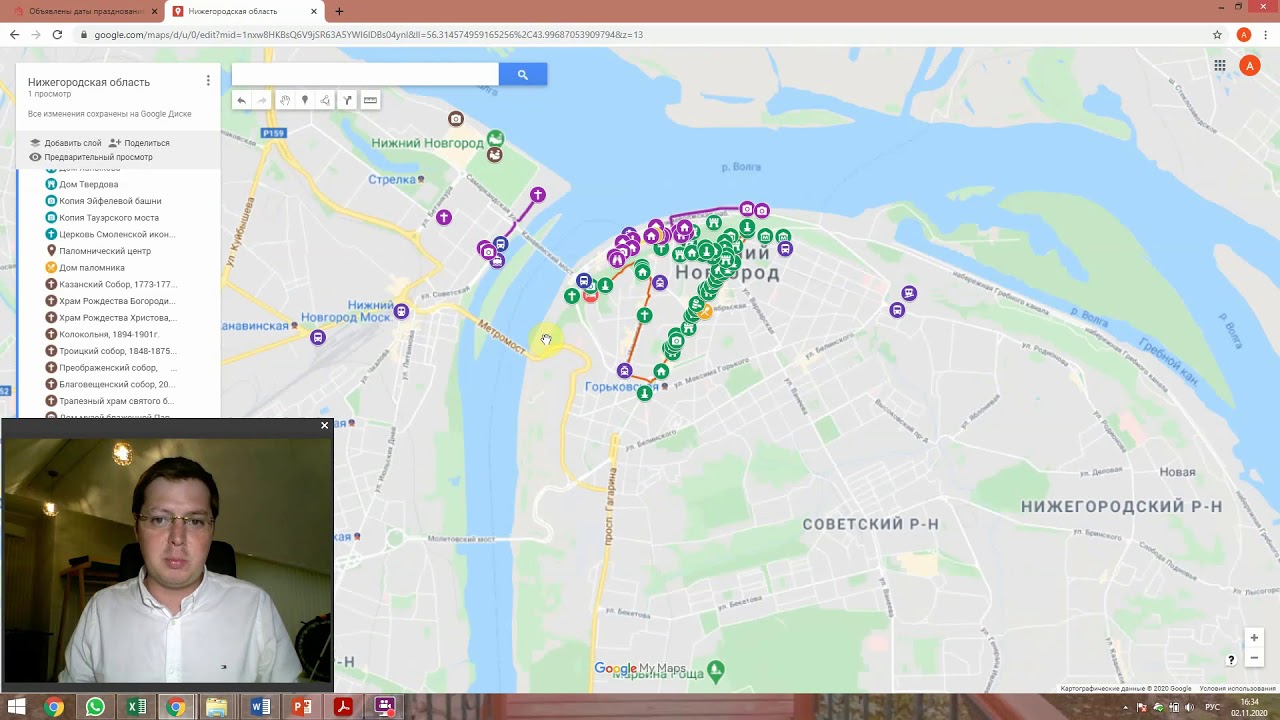
Task: Select the hand pan tool
Action: 285,100
